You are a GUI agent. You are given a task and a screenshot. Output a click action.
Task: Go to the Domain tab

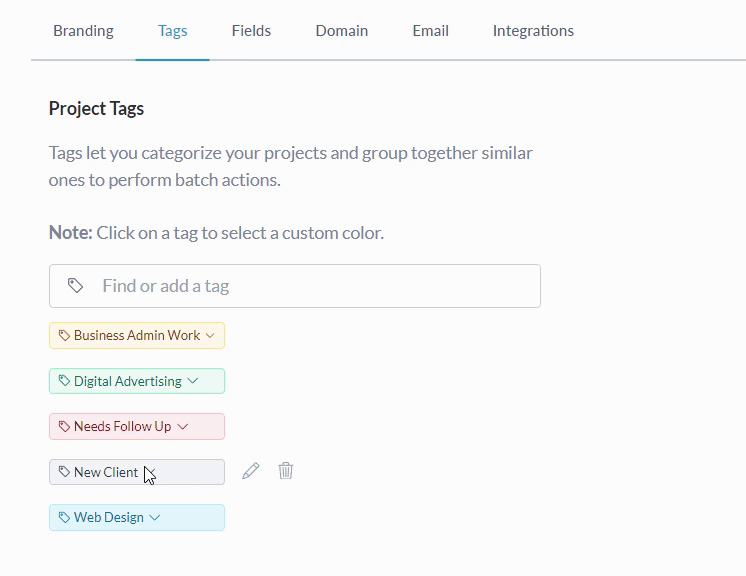[x=342, y=31]
